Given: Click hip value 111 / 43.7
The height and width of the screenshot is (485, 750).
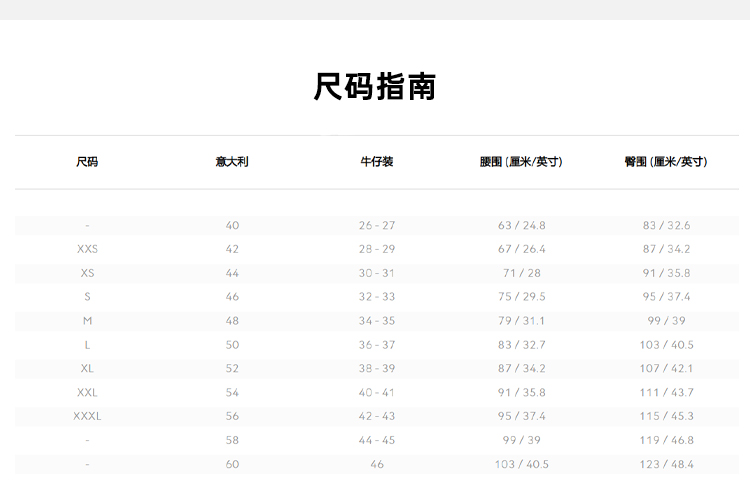Looking at the screenshot, I should (666, 393).
